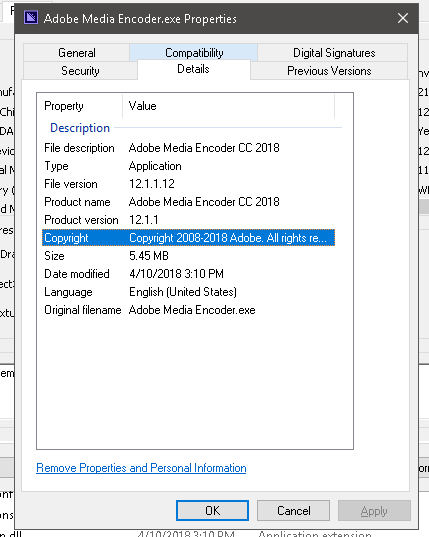Select the File description row
Viewport: 429px width, 537px height.
tap(188, 148)
